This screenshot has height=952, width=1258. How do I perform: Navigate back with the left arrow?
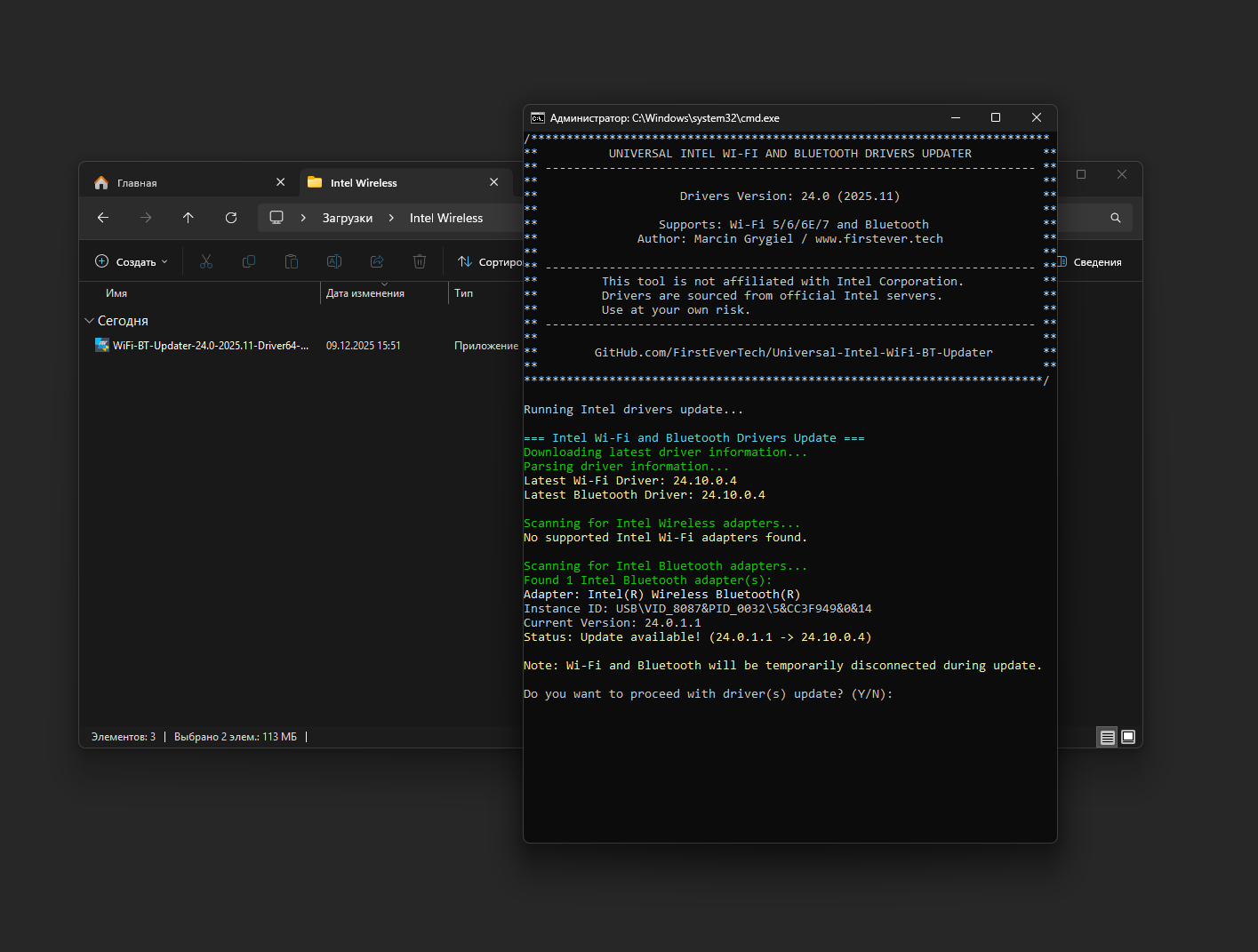click(x=103, y=218)
